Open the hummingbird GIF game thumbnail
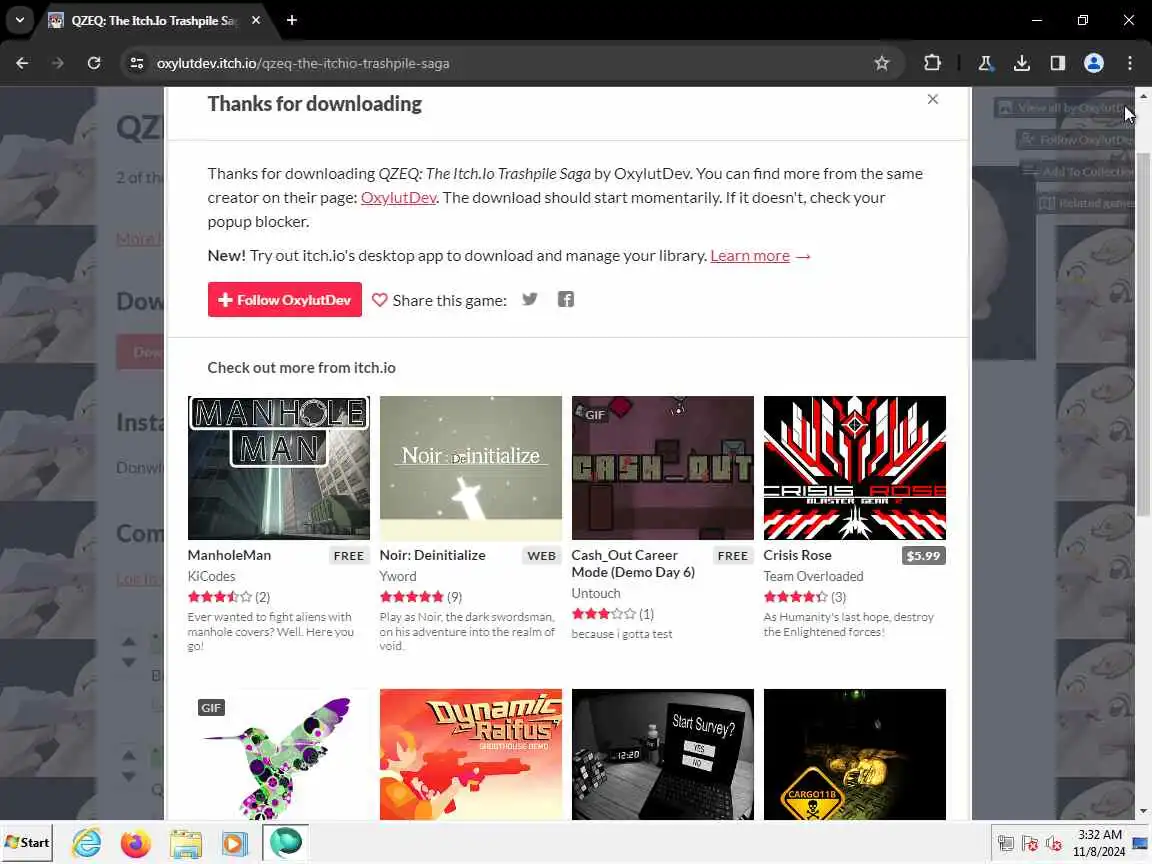1152x864 pixels. click(x=278, y=755)
